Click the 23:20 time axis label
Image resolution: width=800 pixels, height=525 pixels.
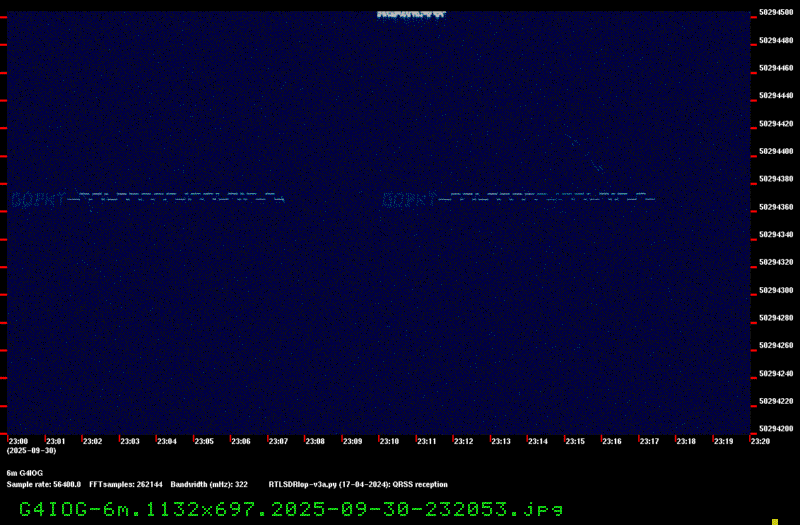pyautogui.click(x=760, y=441)
